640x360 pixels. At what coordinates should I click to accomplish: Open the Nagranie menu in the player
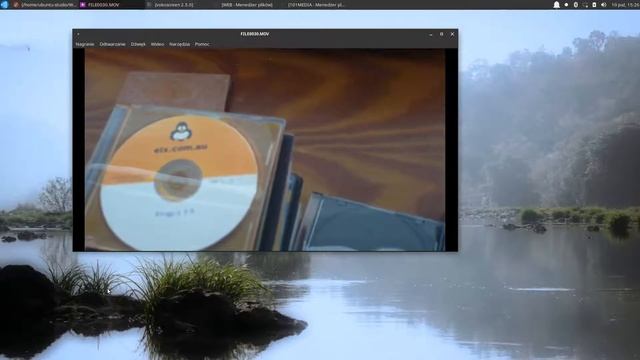pyautogui.click(x=85, y=44)
